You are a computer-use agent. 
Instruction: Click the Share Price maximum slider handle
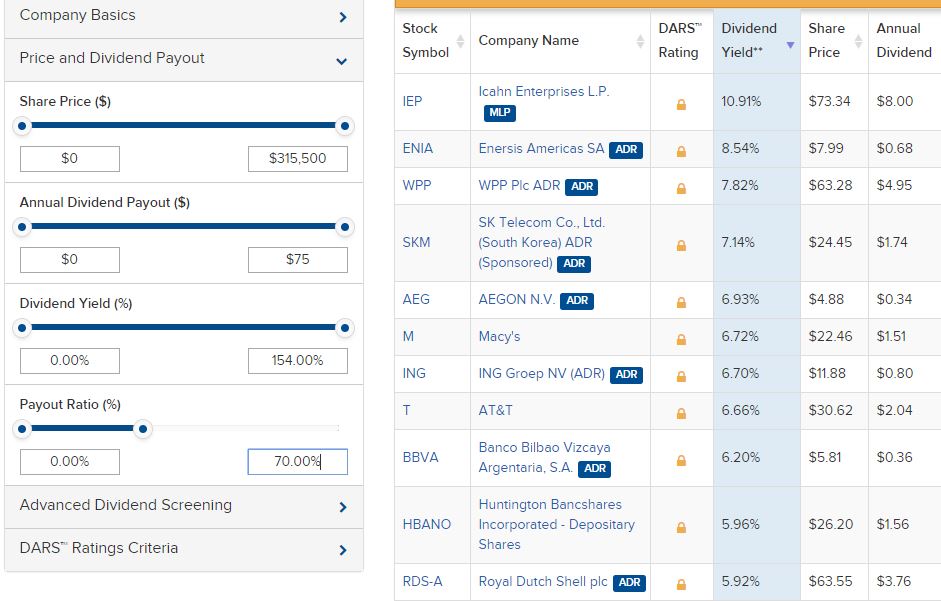pyautogui.click(x=344, y=126)
